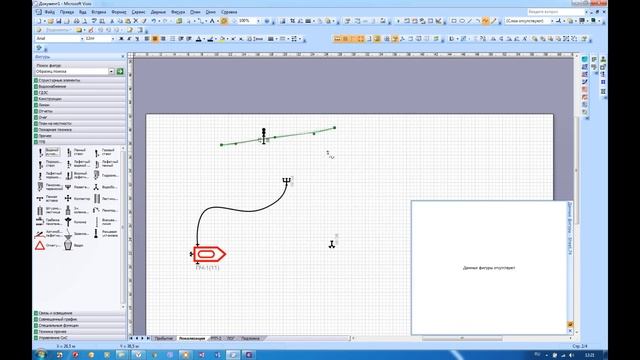Viewport: 640px width, 360px height.
Task: Click the fill color bucket button
Action: coord(222,39)
